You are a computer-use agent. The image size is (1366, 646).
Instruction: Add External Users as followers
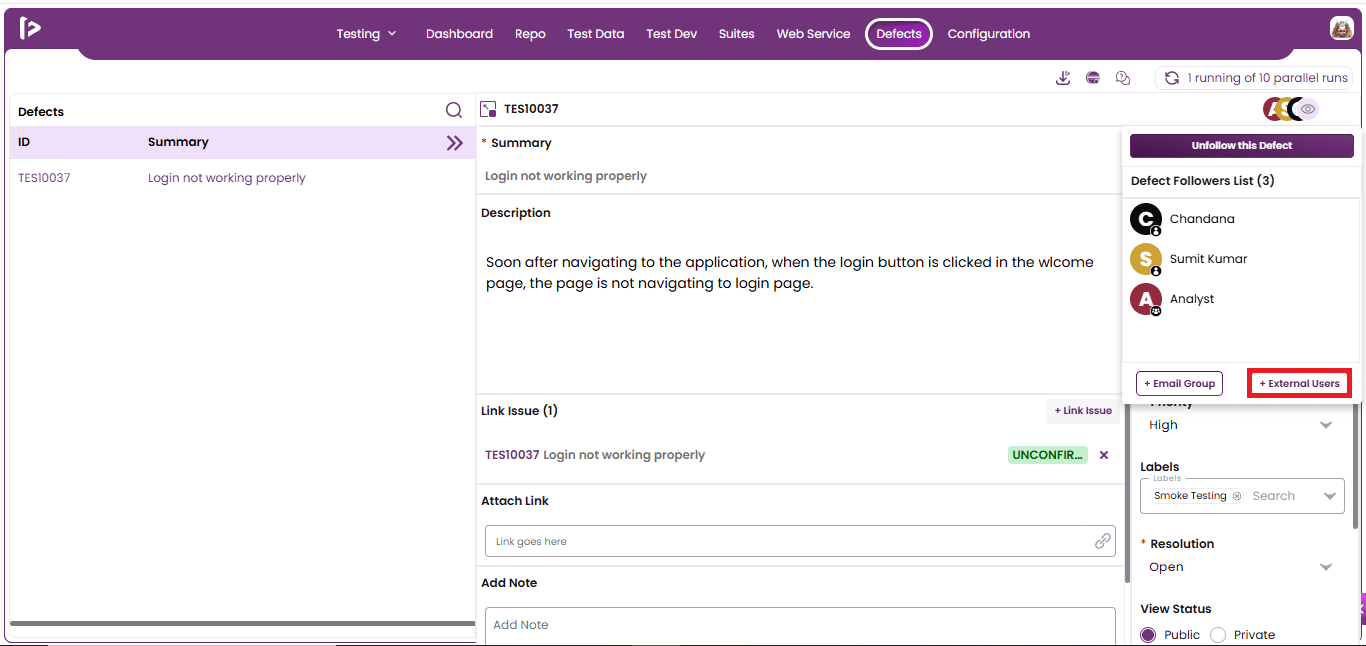coord(1299,383)
